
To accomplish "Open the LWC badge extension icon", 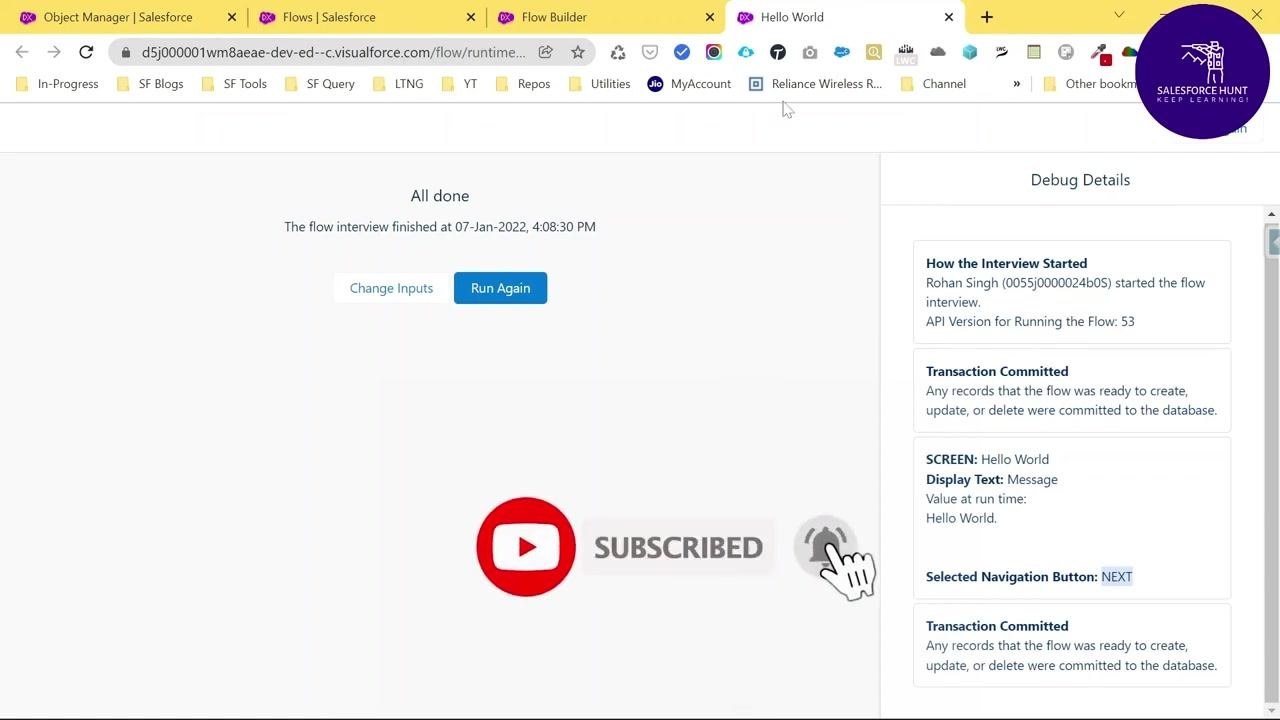I will (x=906, y=53).
